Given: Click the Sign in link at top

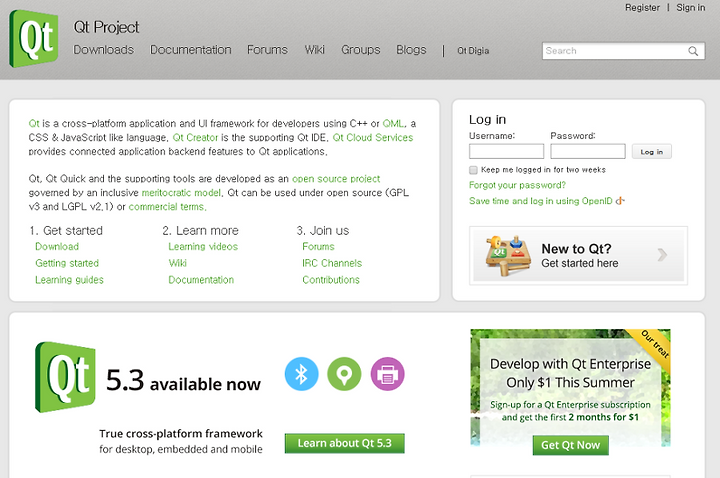Looking at the screenshot, I should [x=691, y=8].
